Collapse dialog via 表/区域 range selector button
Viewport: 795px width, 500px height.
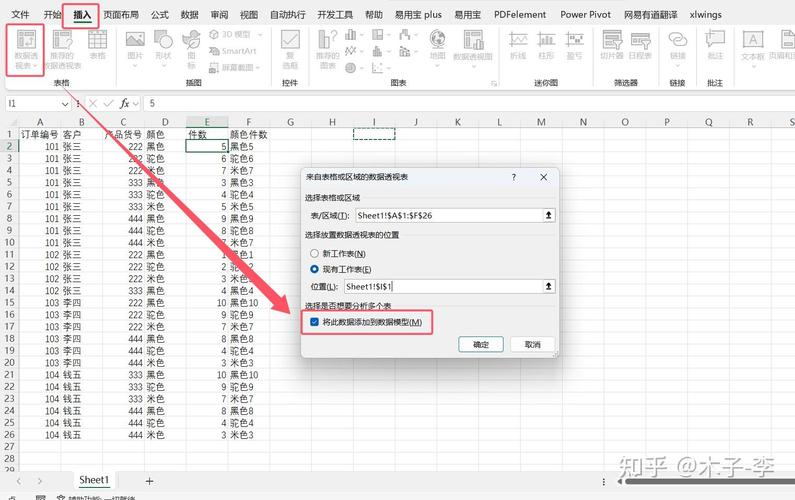(x=549, y=215)
